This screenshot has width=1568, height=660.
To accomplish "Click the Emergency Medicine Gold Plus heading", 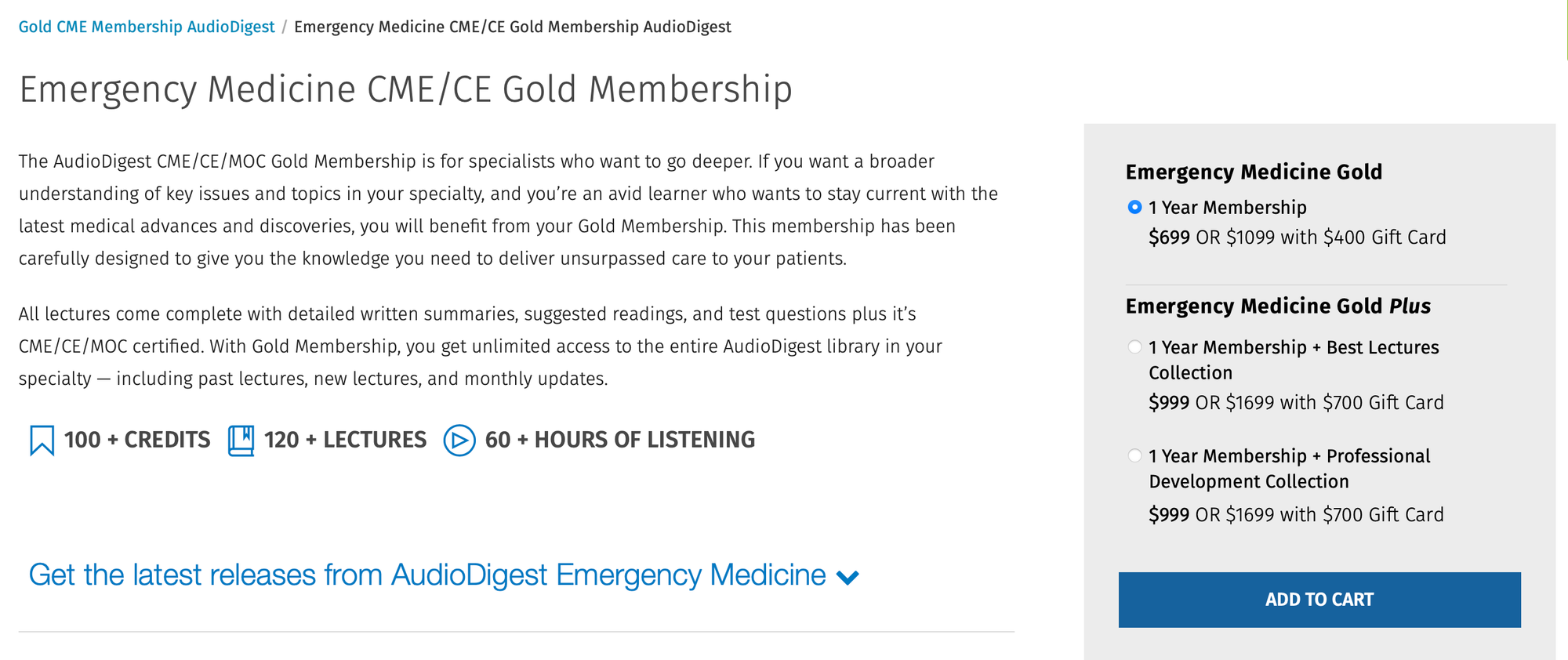I will tap(1278, 306).
